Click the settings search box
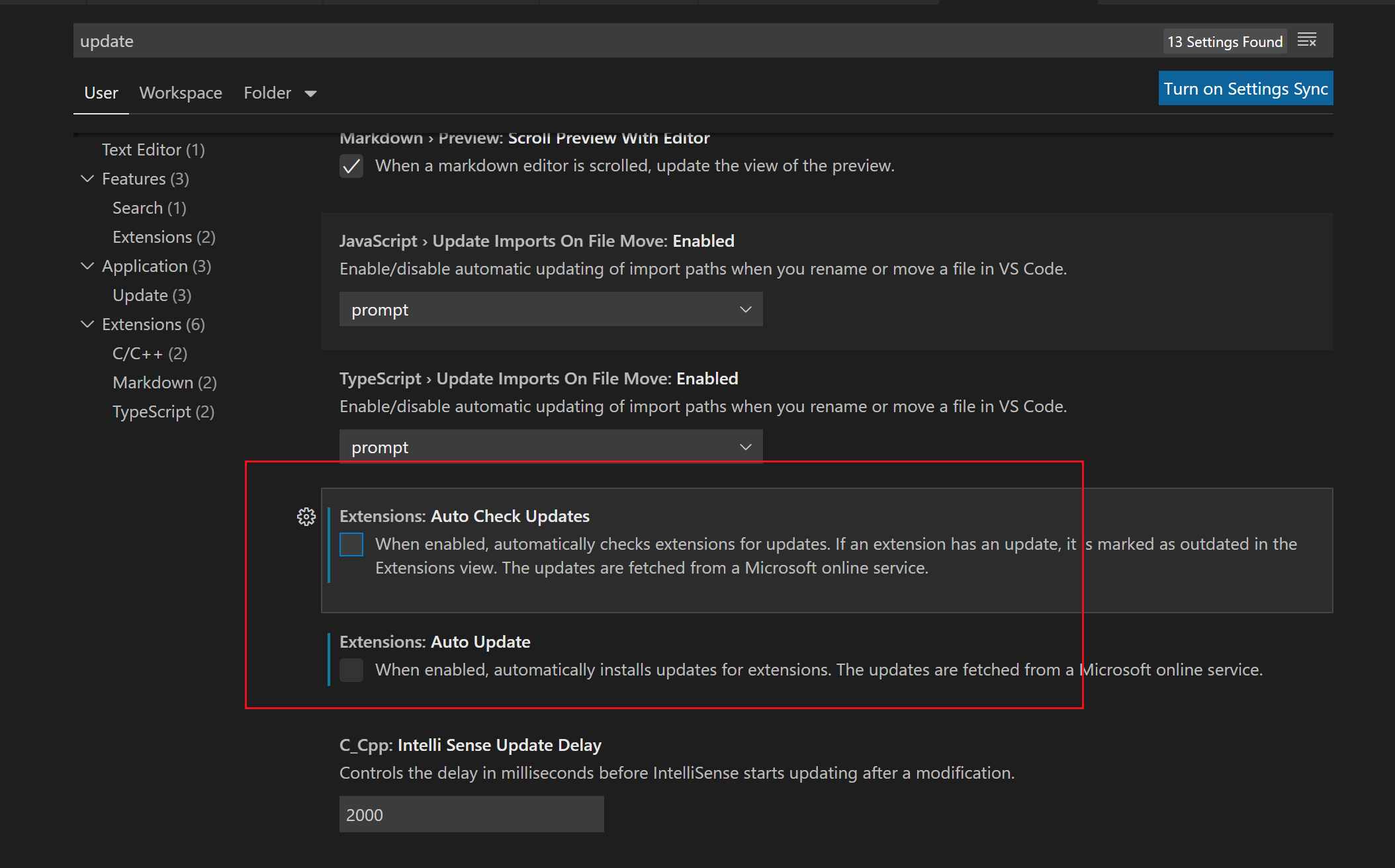The image size is (1395, 868). pos(596,41)
